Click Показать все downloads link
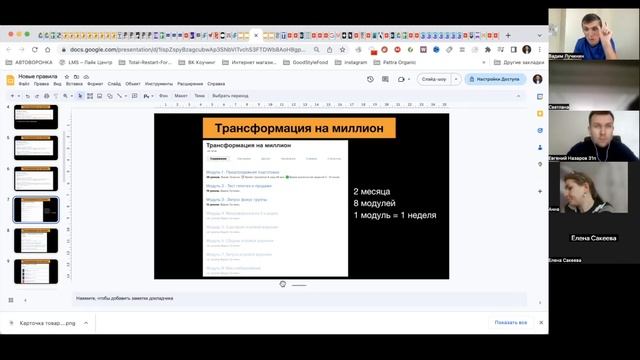640x360 pixels. 511,322
